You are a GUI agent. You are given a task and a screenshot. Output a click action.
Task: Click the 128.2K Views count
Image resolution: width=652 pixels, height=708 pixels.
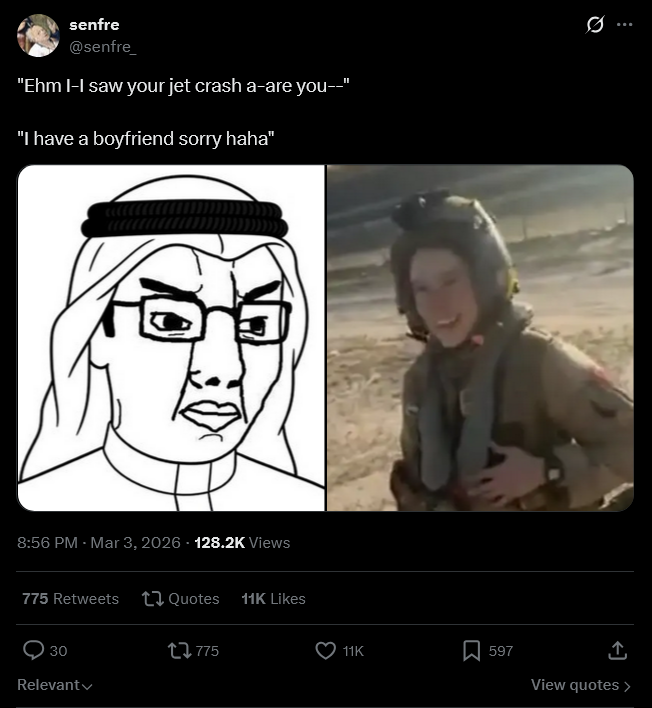242,542
